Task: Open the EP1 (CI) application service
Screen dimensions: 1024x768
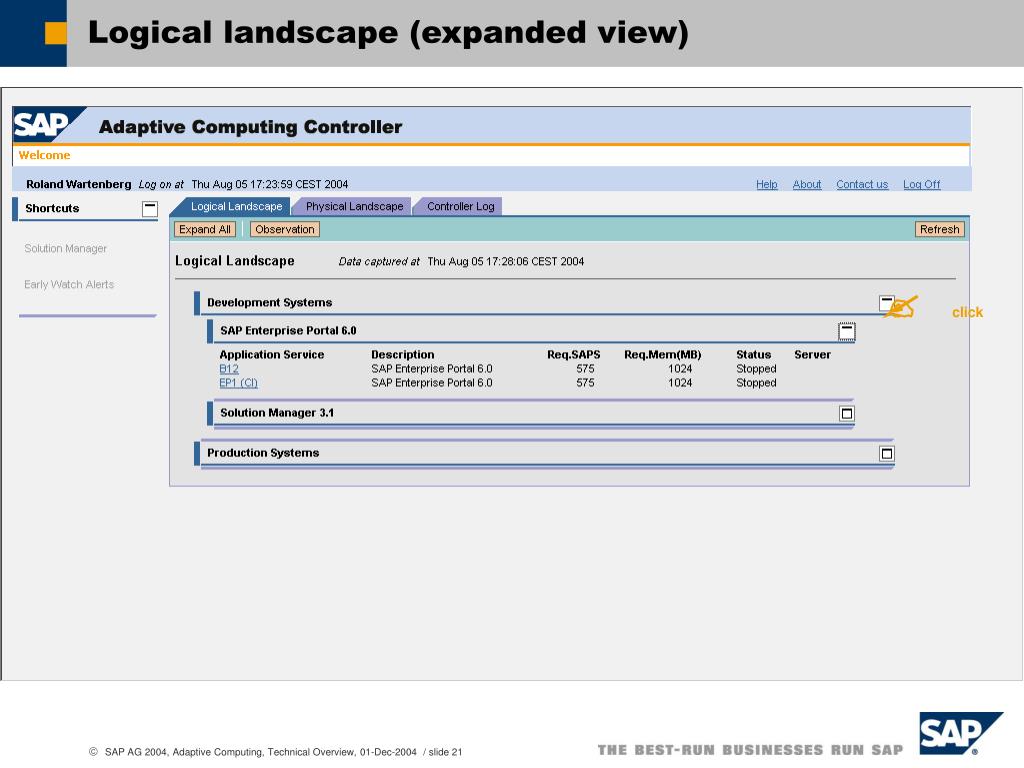Action: click(x=238, y=383)
